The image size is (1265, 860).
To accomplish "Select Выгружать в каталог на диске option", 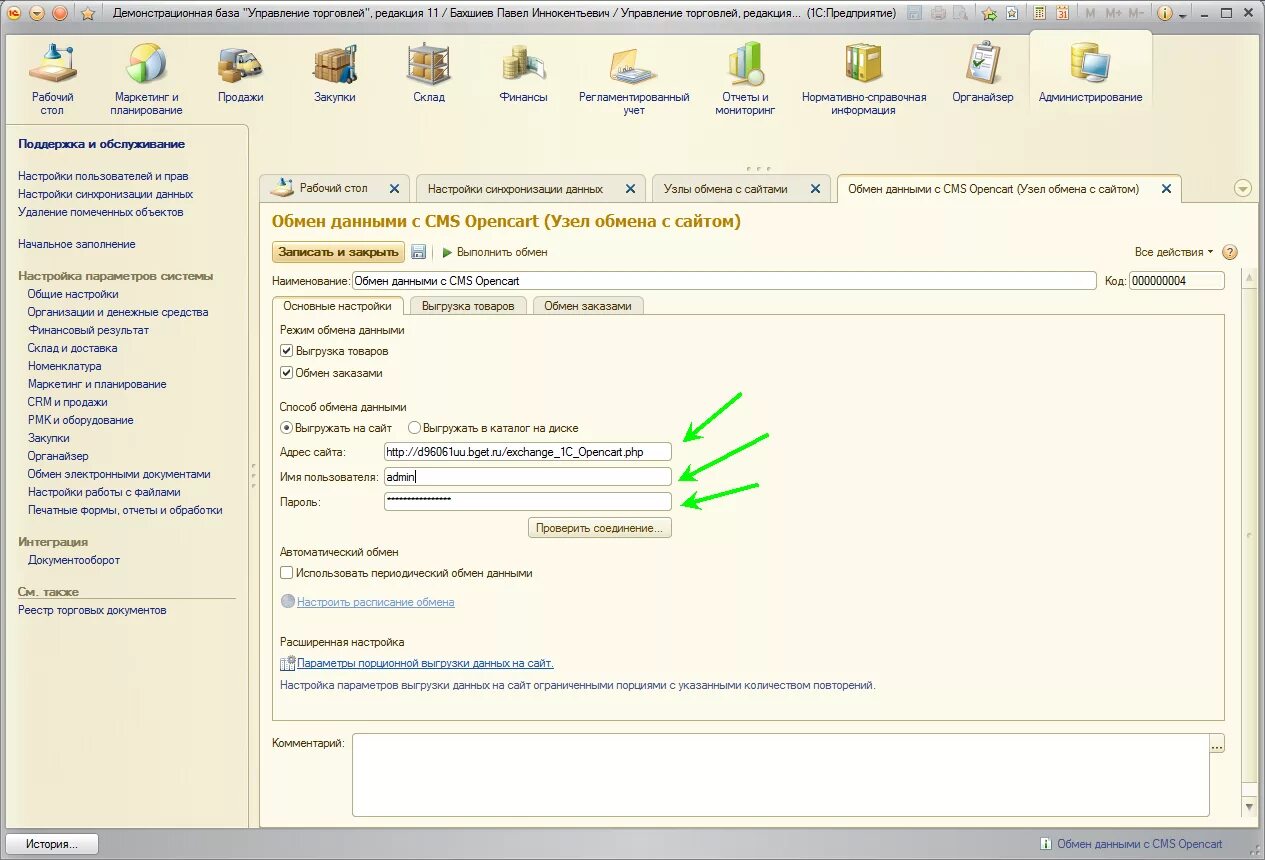I will pos(415,428).
